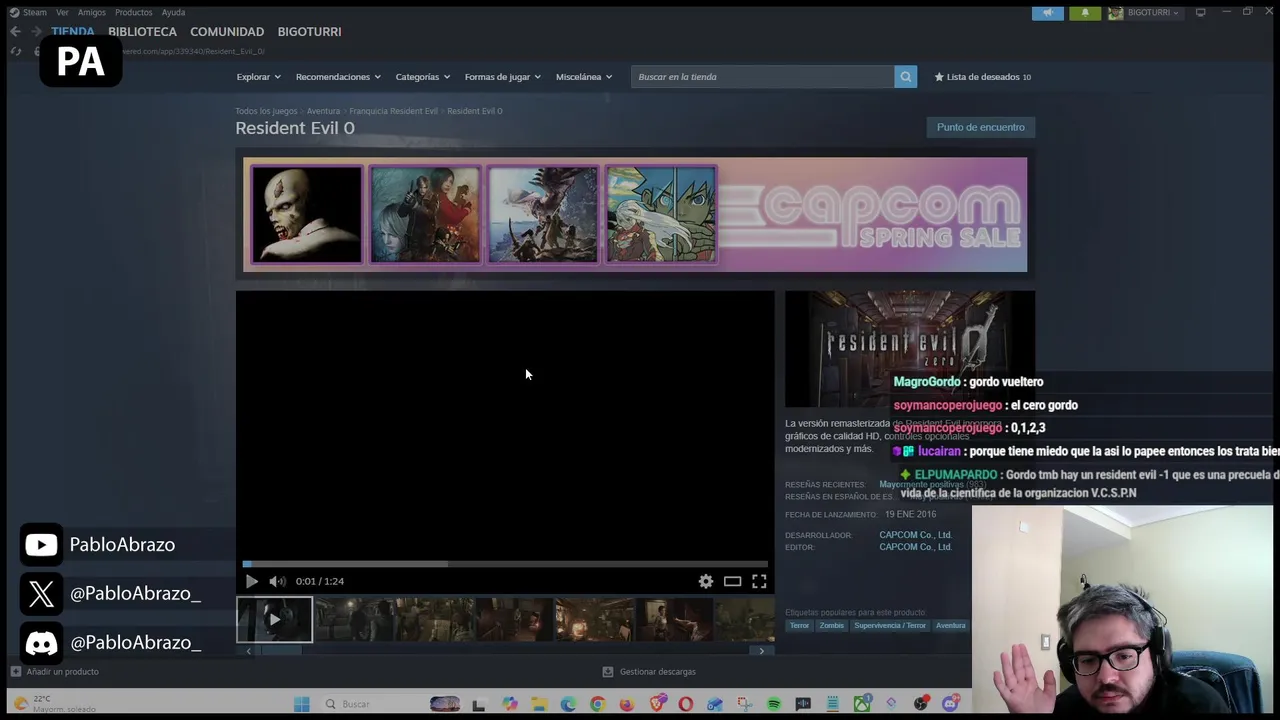
Task: Go back with the navigation arrow
Action: 15,32
